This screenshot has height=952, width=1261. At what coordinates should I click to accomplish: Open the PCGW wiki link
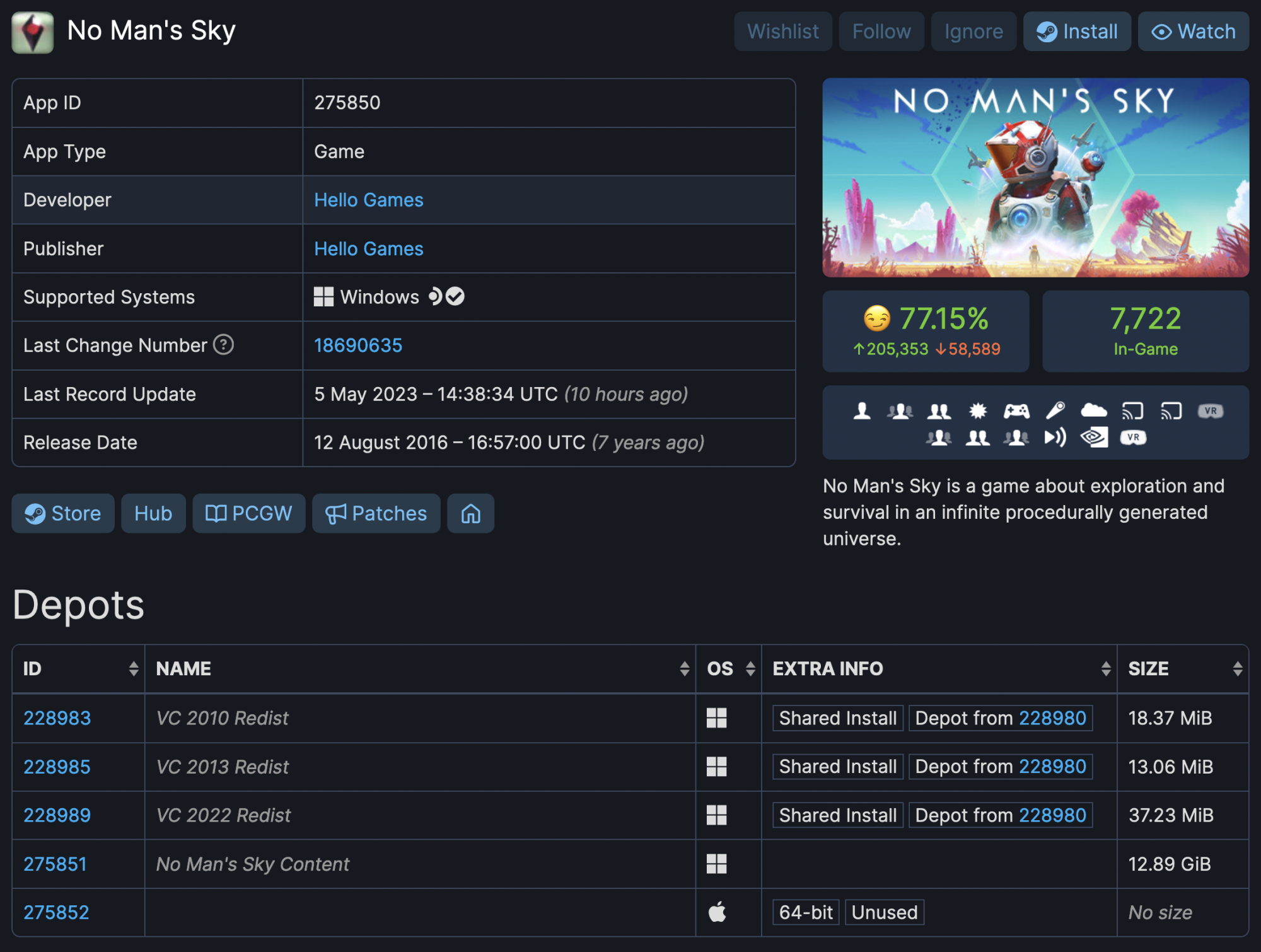(248, 513)
